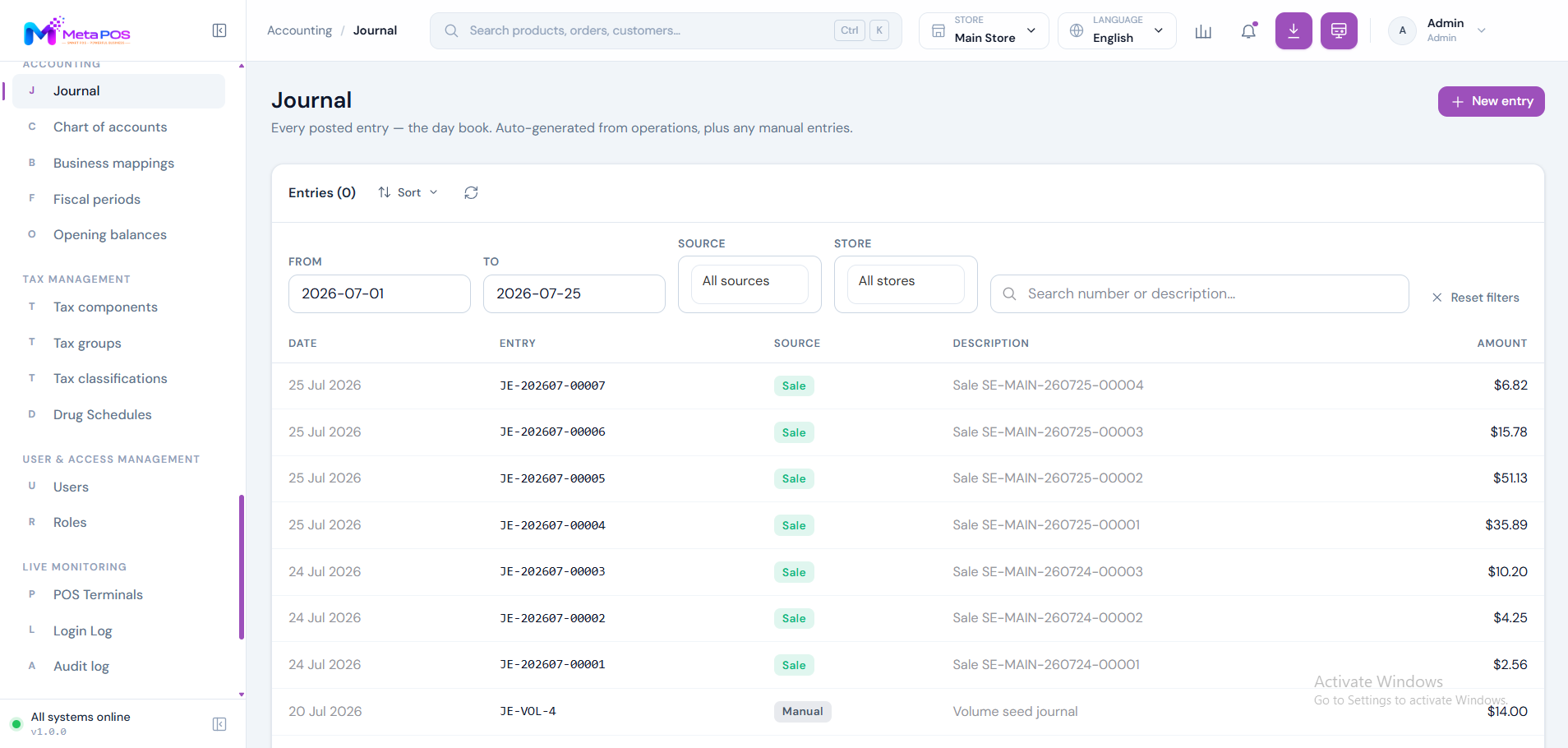1568x748 pixels.
Task: Open entry JE-202607-00001
Action: pos(552,664)
